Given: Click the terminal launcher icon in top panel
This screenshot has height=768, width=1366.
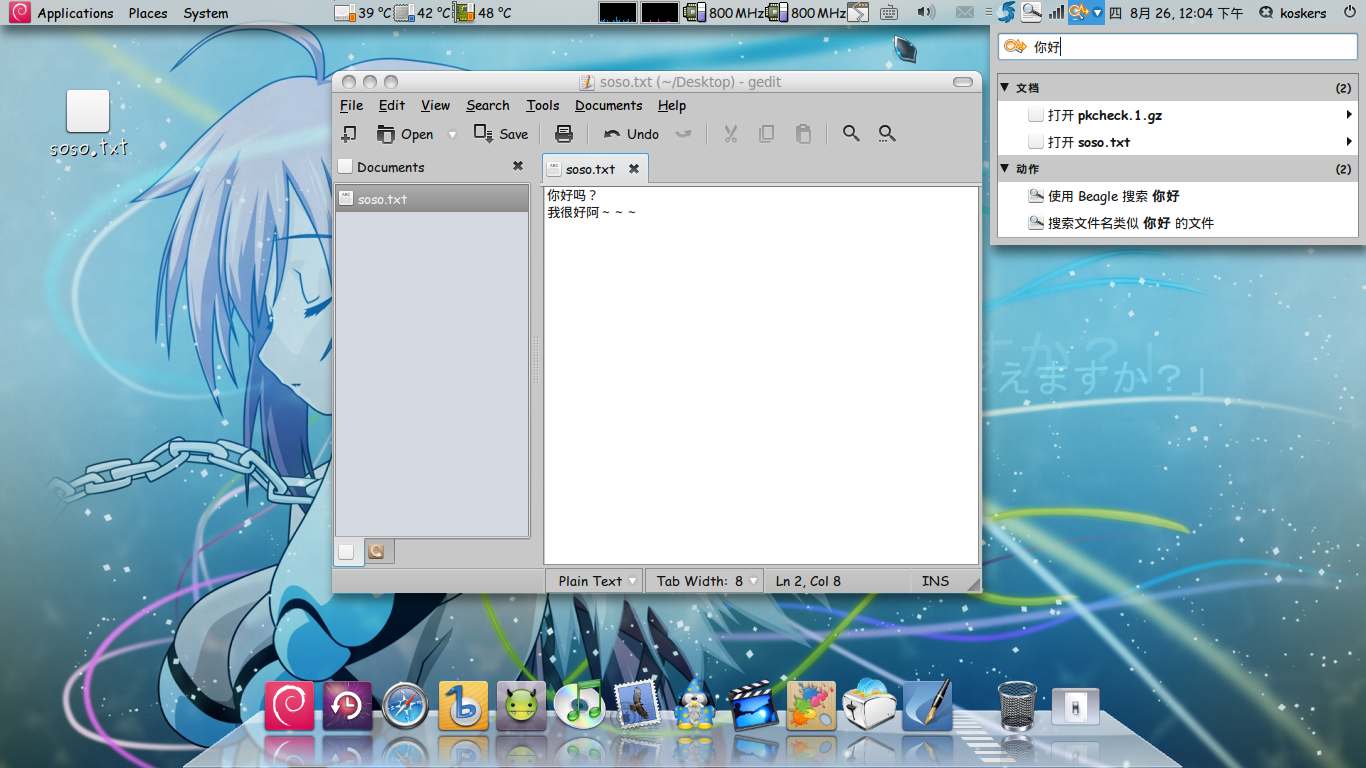Looking at the screenshot, I should point(858,12).
